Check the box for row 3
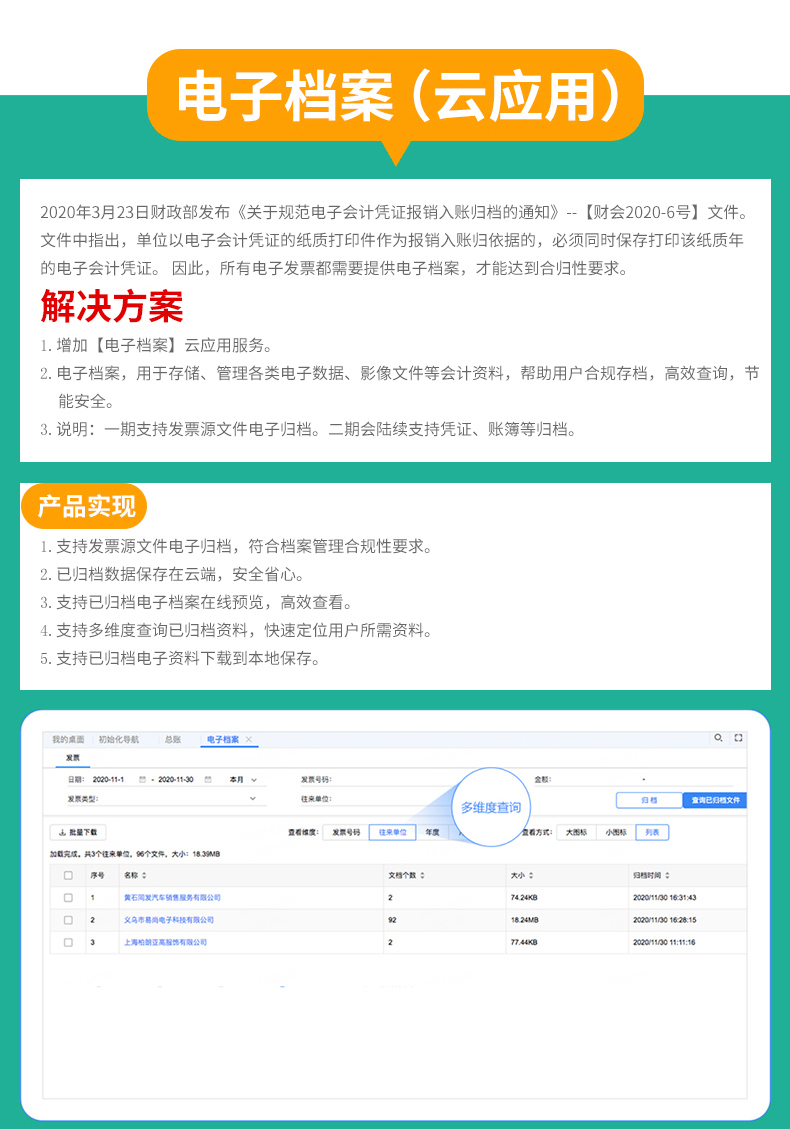The image size is (790, 1129). click(68, 943)
